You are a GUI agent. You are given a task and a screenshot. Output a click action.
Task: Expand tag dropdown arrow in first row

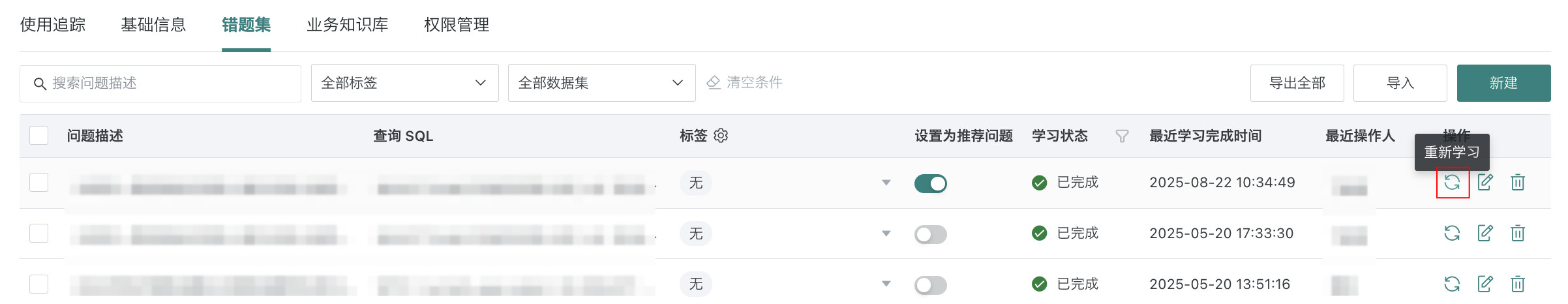click(x=886, y=183)
